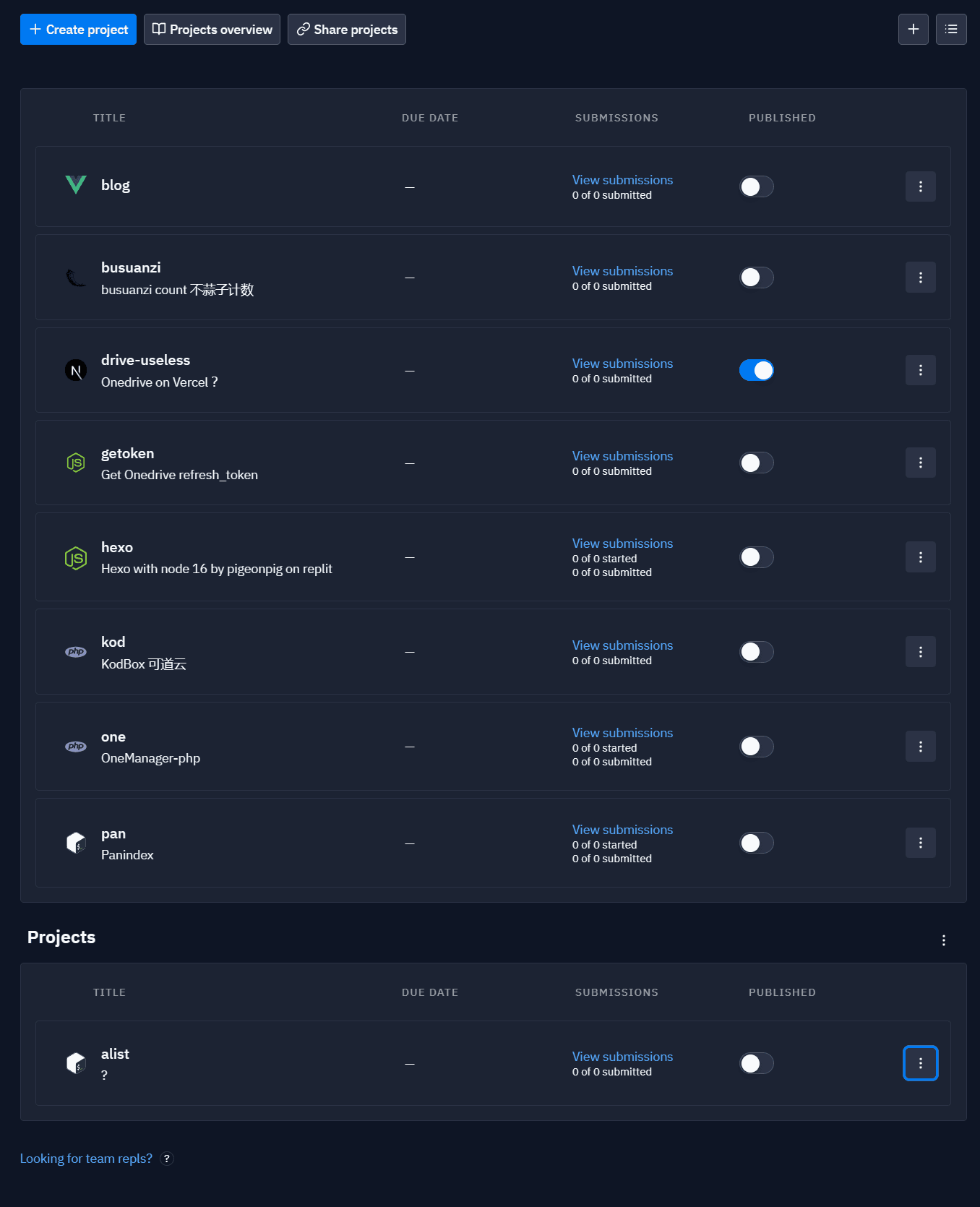Click the Create project button
The image size is (980, 1207).
pos(78,30)
